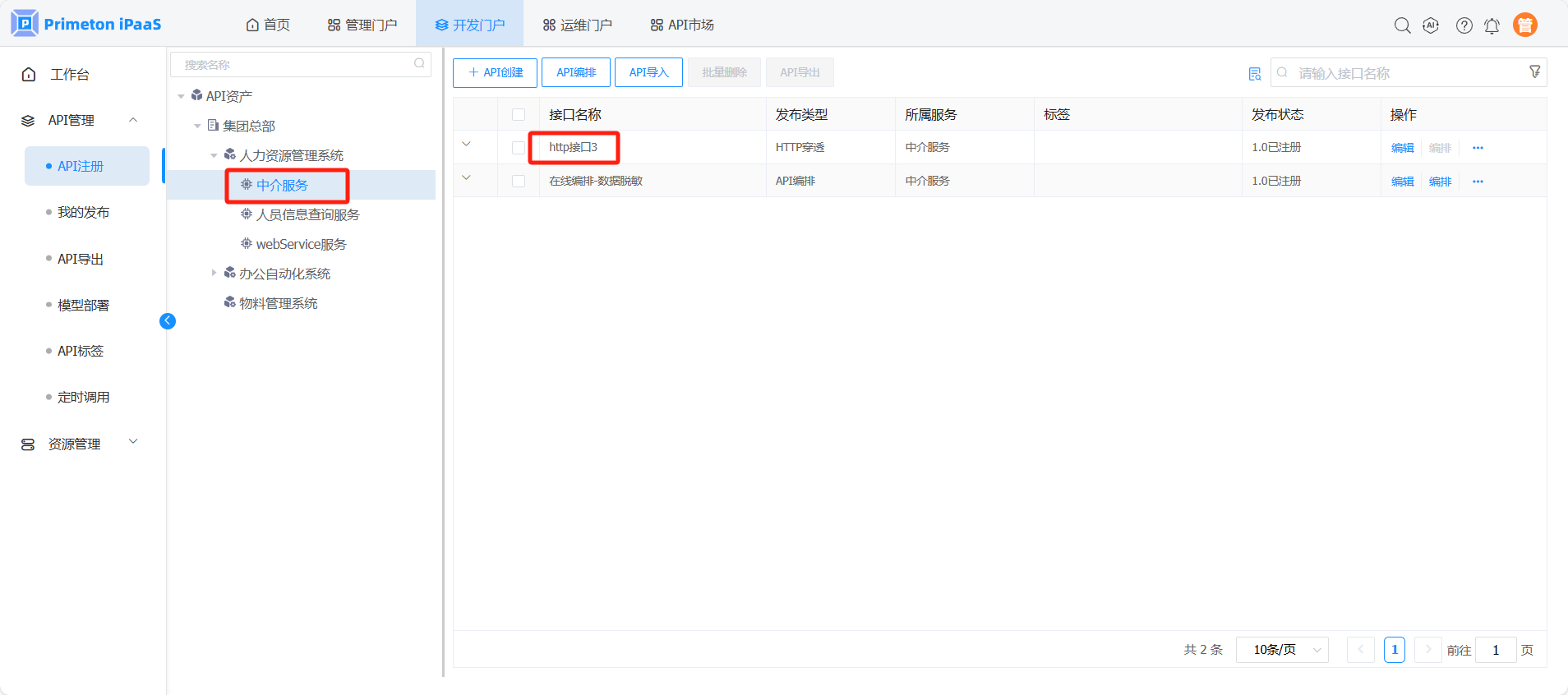This screenshot has height=695, width=1568.
Task: Switch to the 运维门户 tab
Action: tap(577, 25)
